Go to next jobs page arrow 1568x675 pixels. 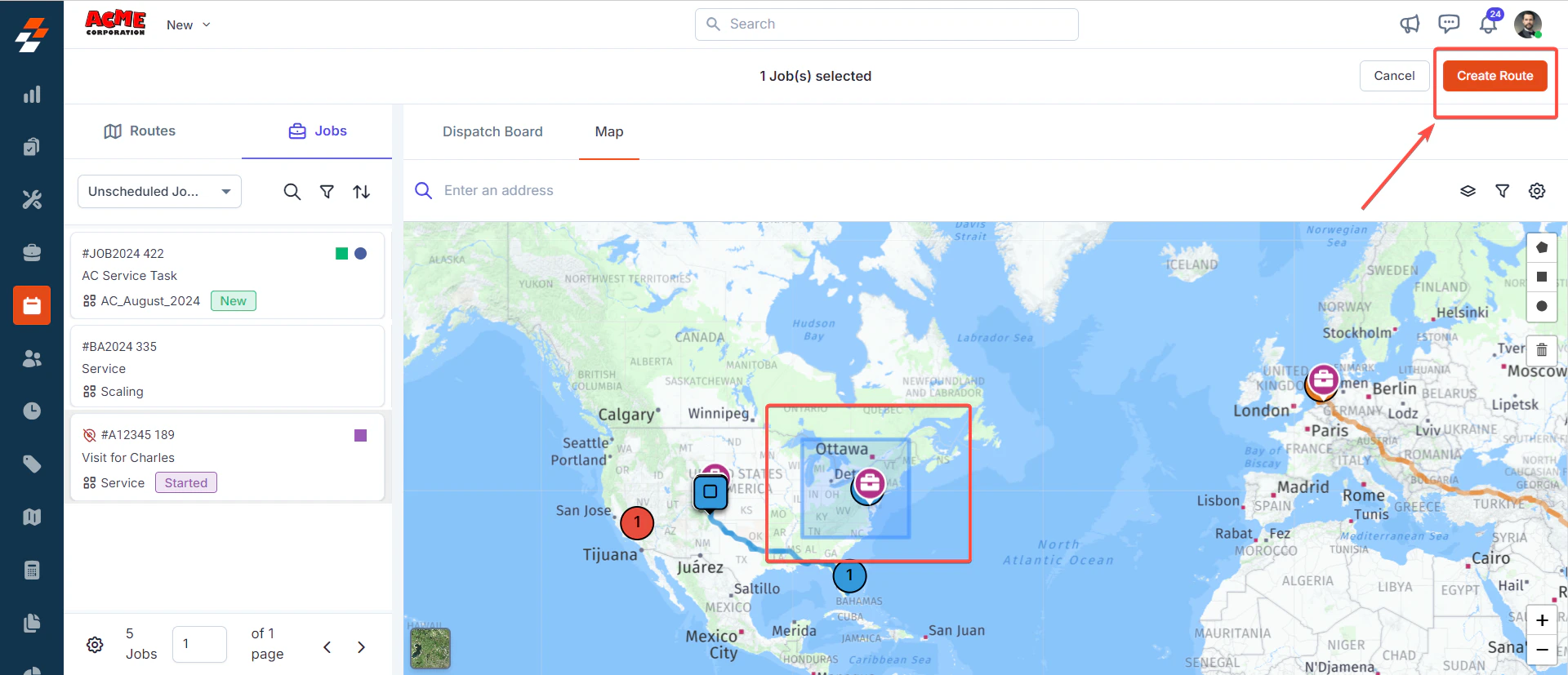pos(361,647)
